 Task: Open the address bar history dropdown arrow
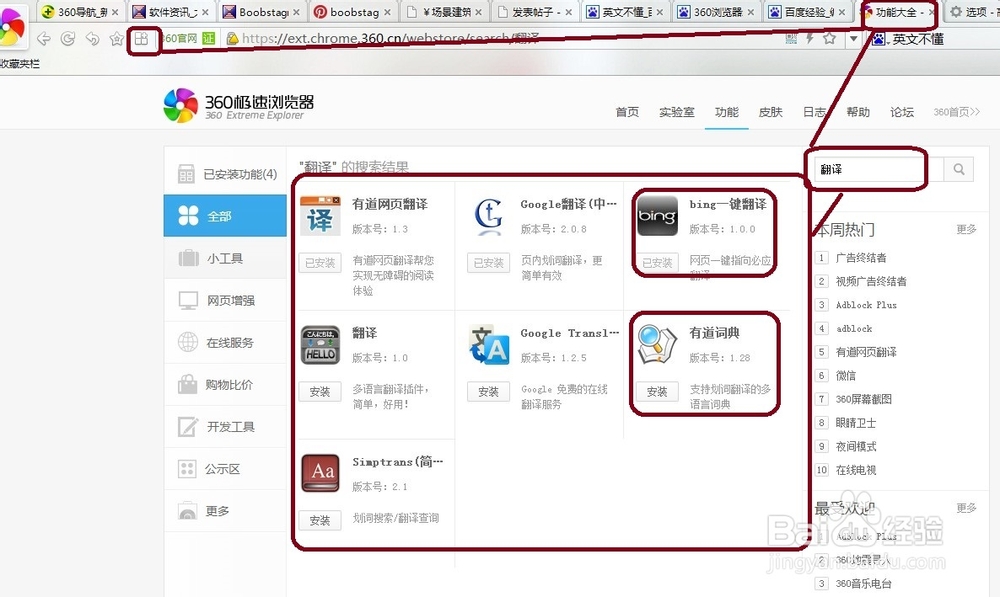[854, 38]
